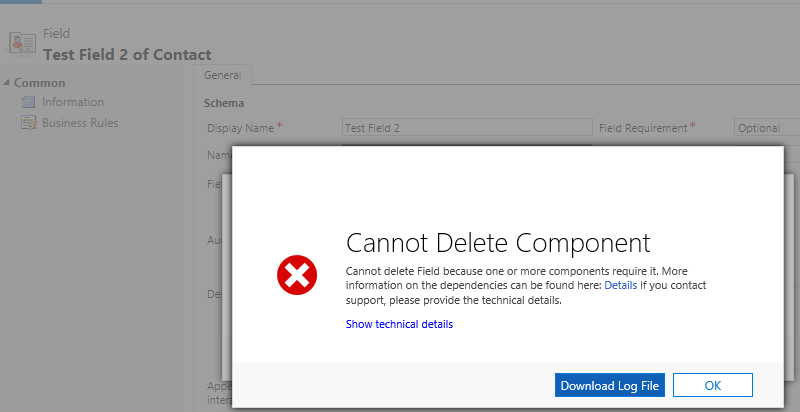This screenshot has width=800, height=412.
Task: Click into the Display Name input field
Action: (467, 128)
